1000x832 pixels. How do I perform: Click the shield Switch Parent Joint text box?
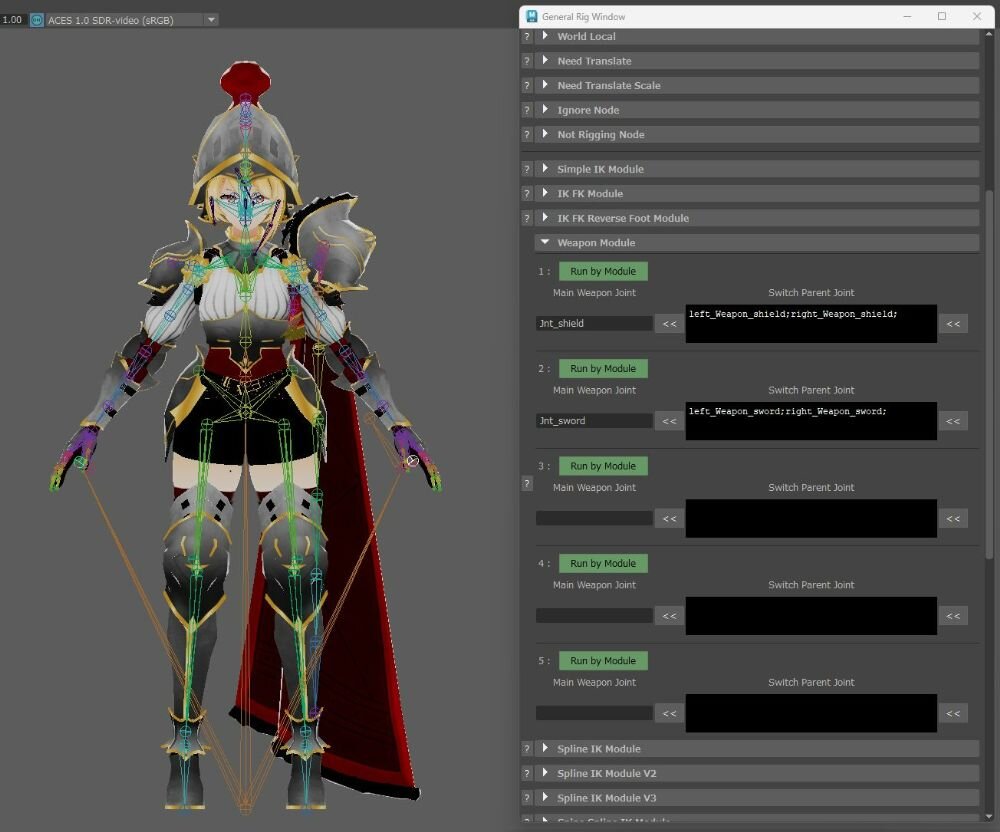click(x=811, y=324)
